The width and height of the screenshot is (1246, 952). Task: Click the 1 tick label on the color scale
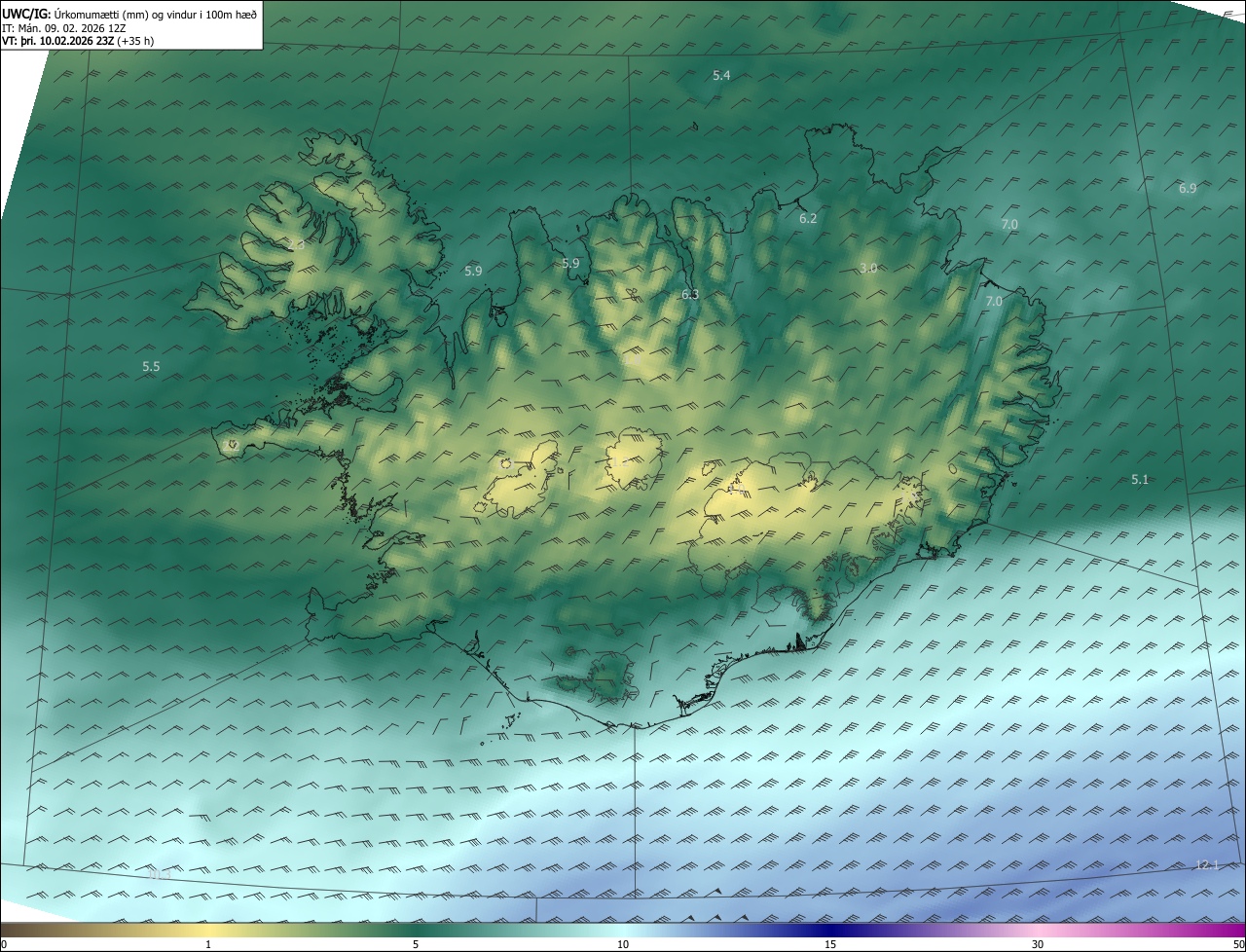pos(208,944)
